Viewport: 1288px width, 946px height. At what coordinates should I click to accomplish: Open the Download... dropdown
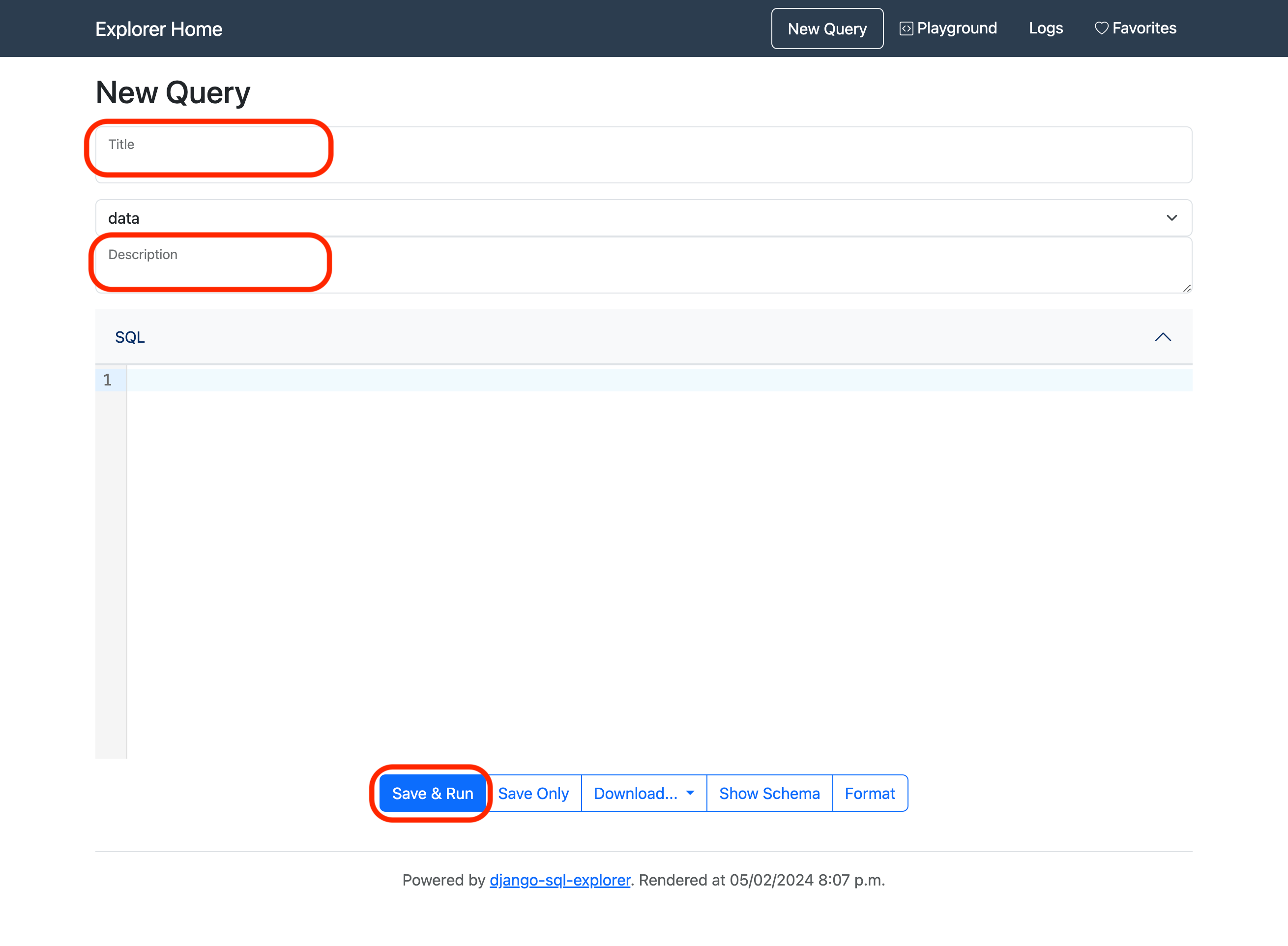(644, 793)
